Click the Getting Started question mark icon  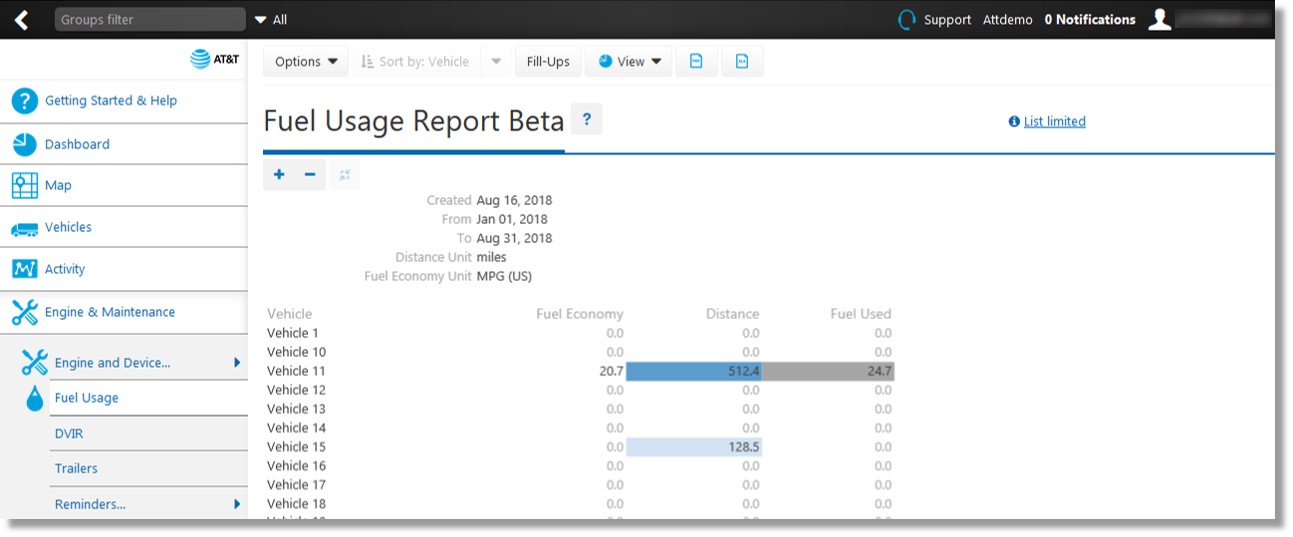pyautogui.click(x=25, y=101)
